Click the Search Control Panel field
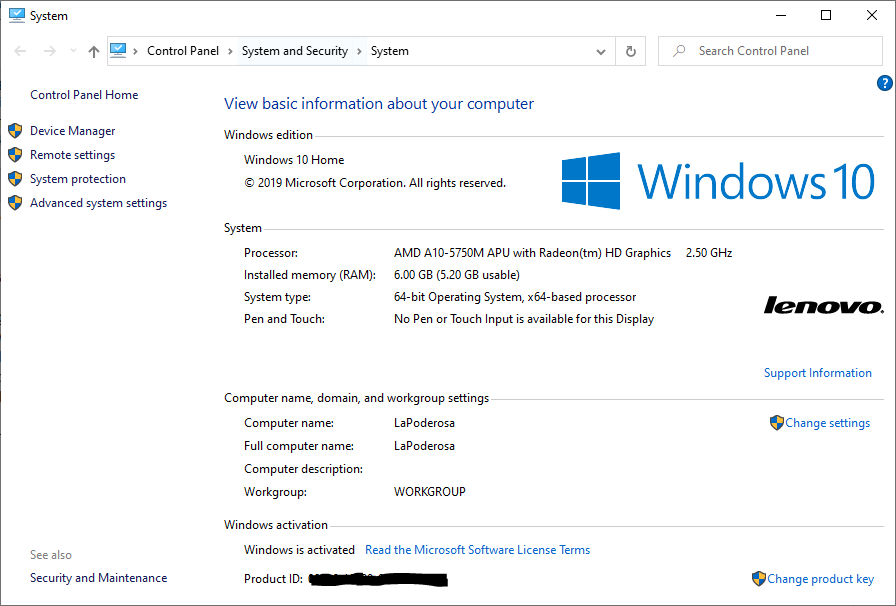The height and width of the screenshot is (606, 896). point(770,51)
